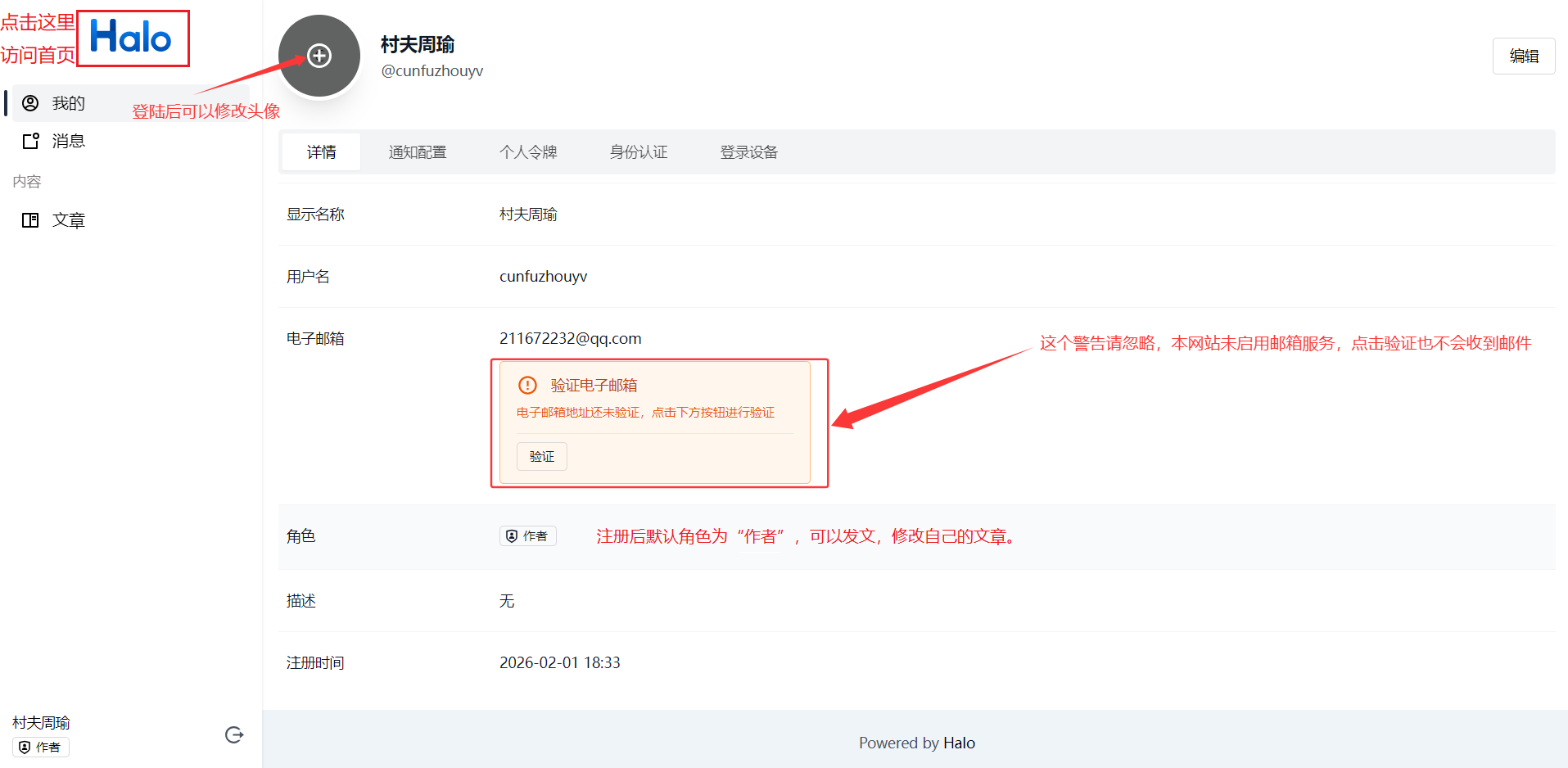Click the 村夫周瑜 username in sidebar footer
Viewport: 1568px width, 768px height.
(41, 722)
